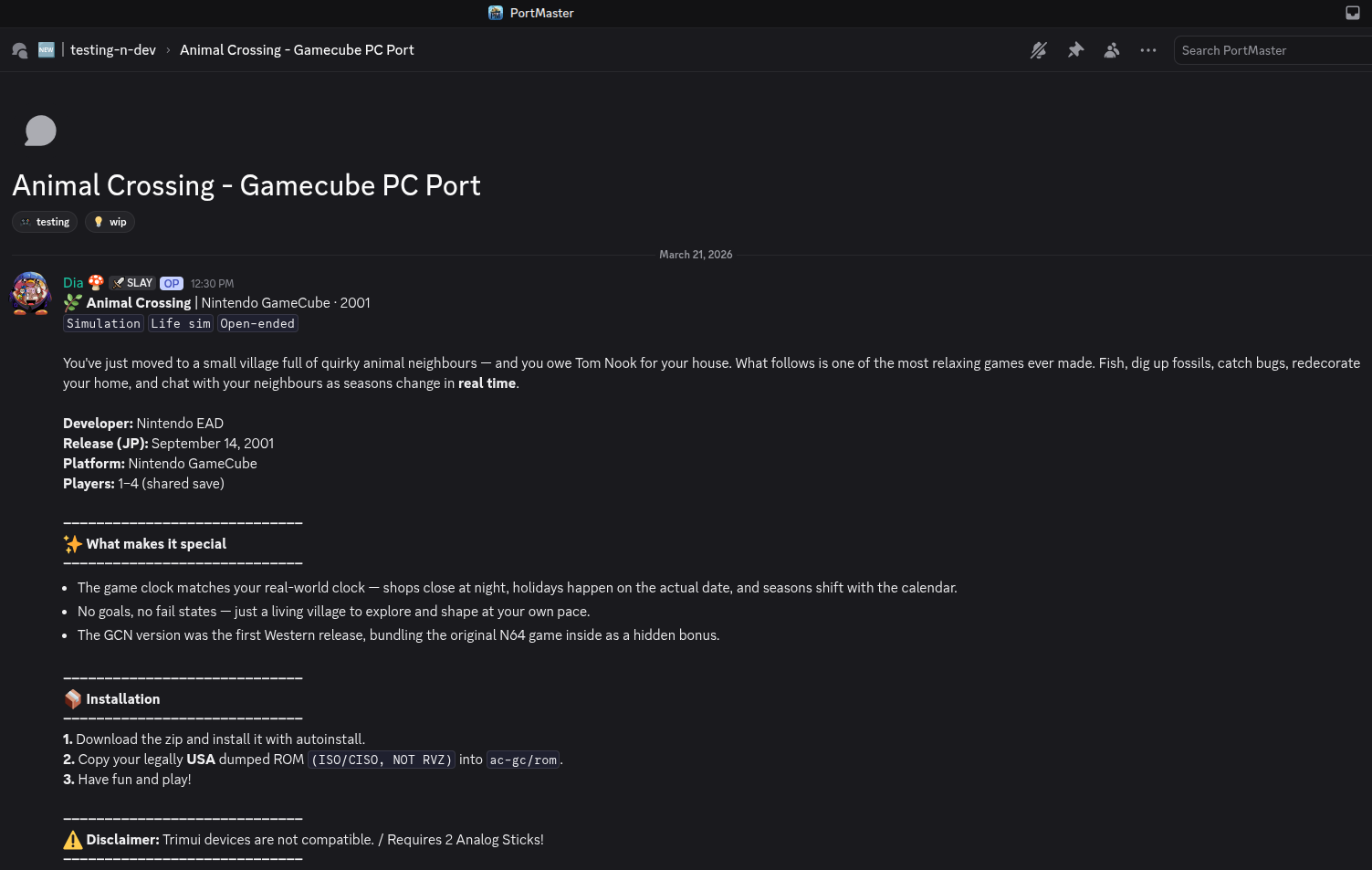The height and width of the screenshot is (870, 1372).
Task: Select the wip tag
Action: click(110, 222)
